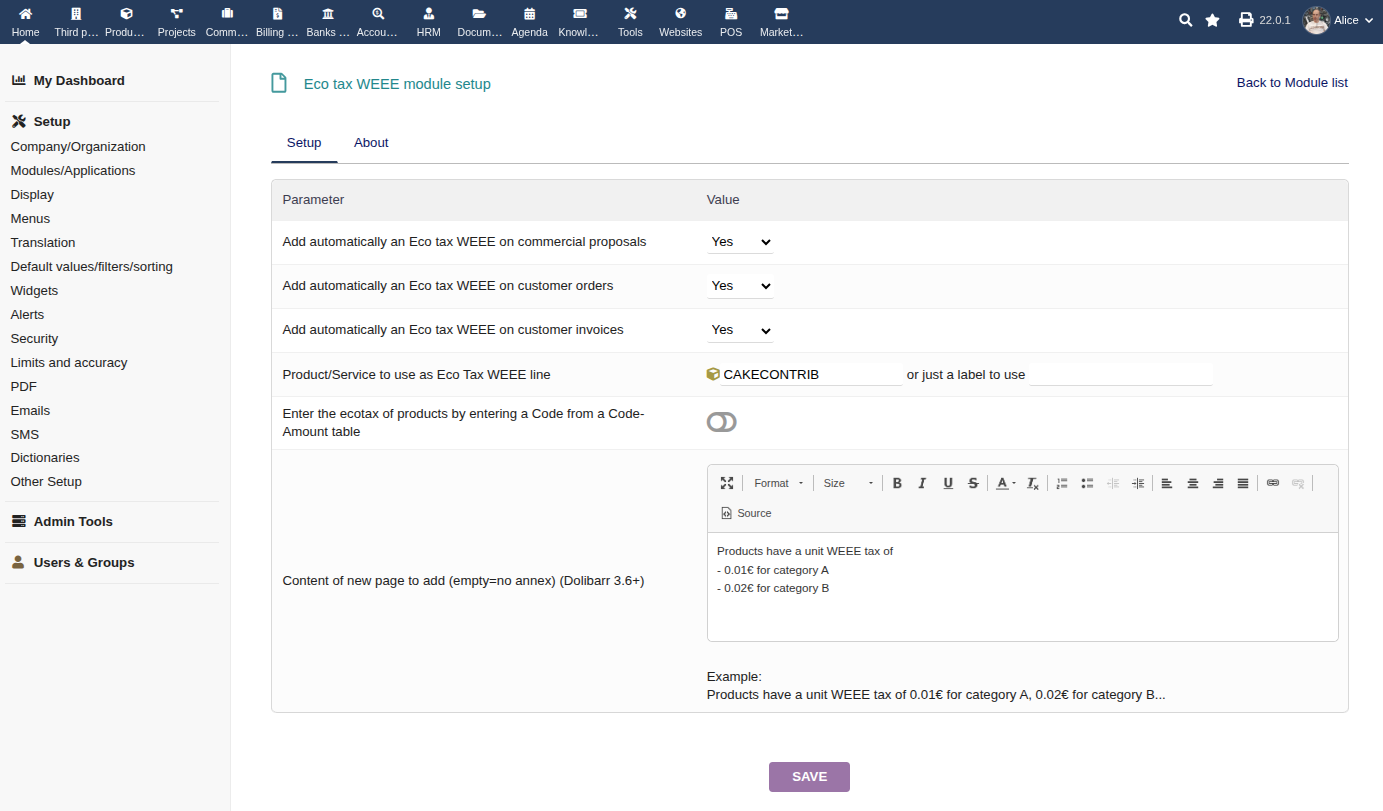Maximize the rich text editor
The width and height of the screenshot is (1383, 811).
(x=727, y=483)
